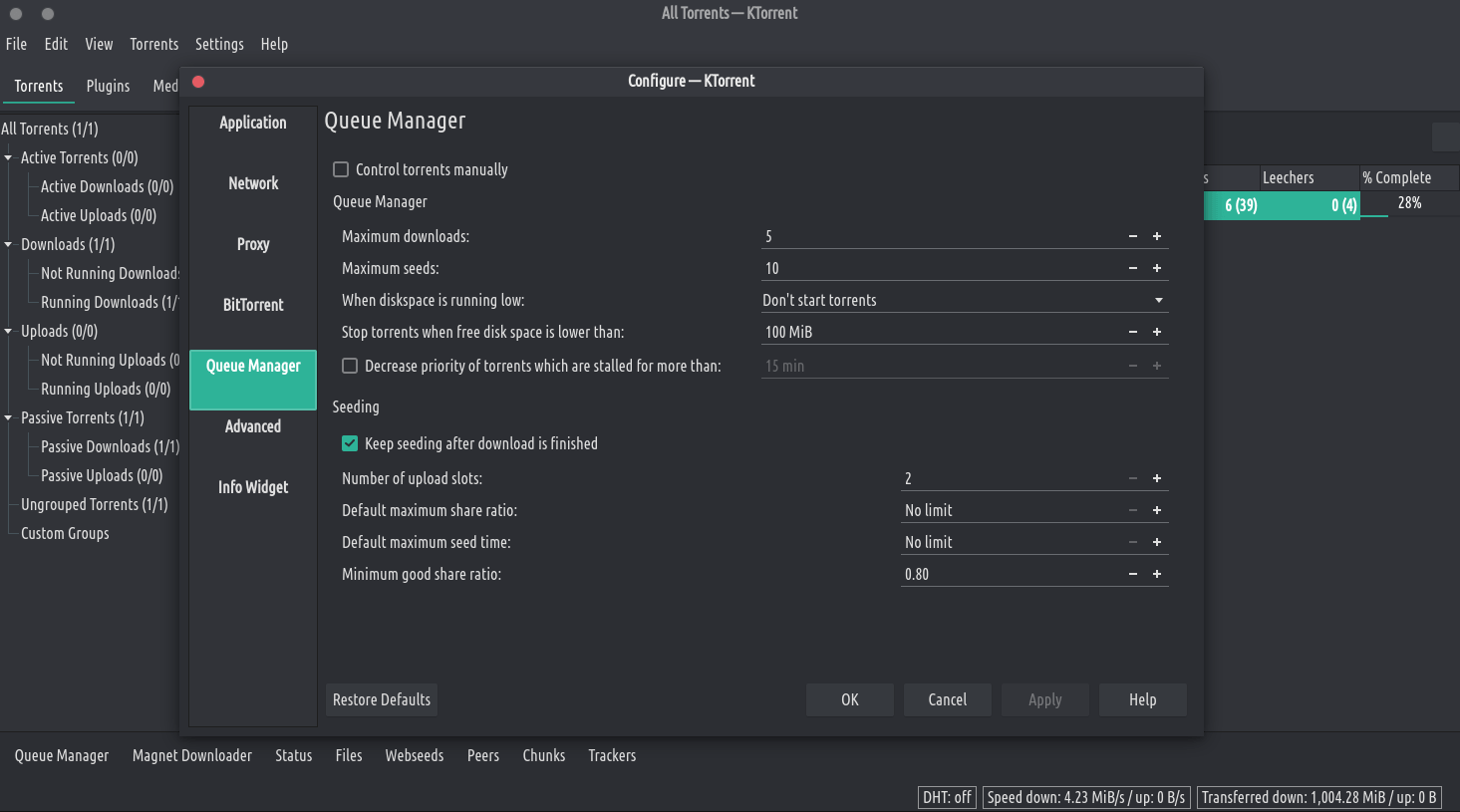Open the Proxy settings page
1460x812 pixels.
253,258
